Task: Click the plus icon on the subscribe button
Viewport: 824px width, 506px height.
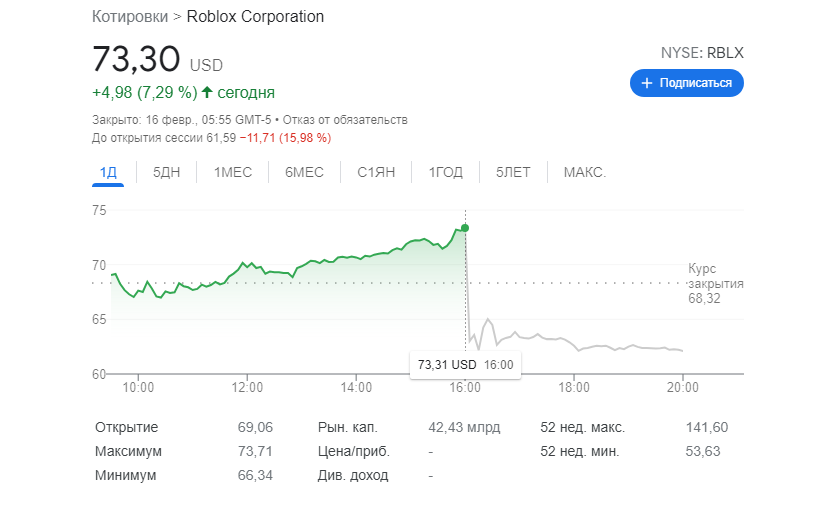Action: pos(646,83)
